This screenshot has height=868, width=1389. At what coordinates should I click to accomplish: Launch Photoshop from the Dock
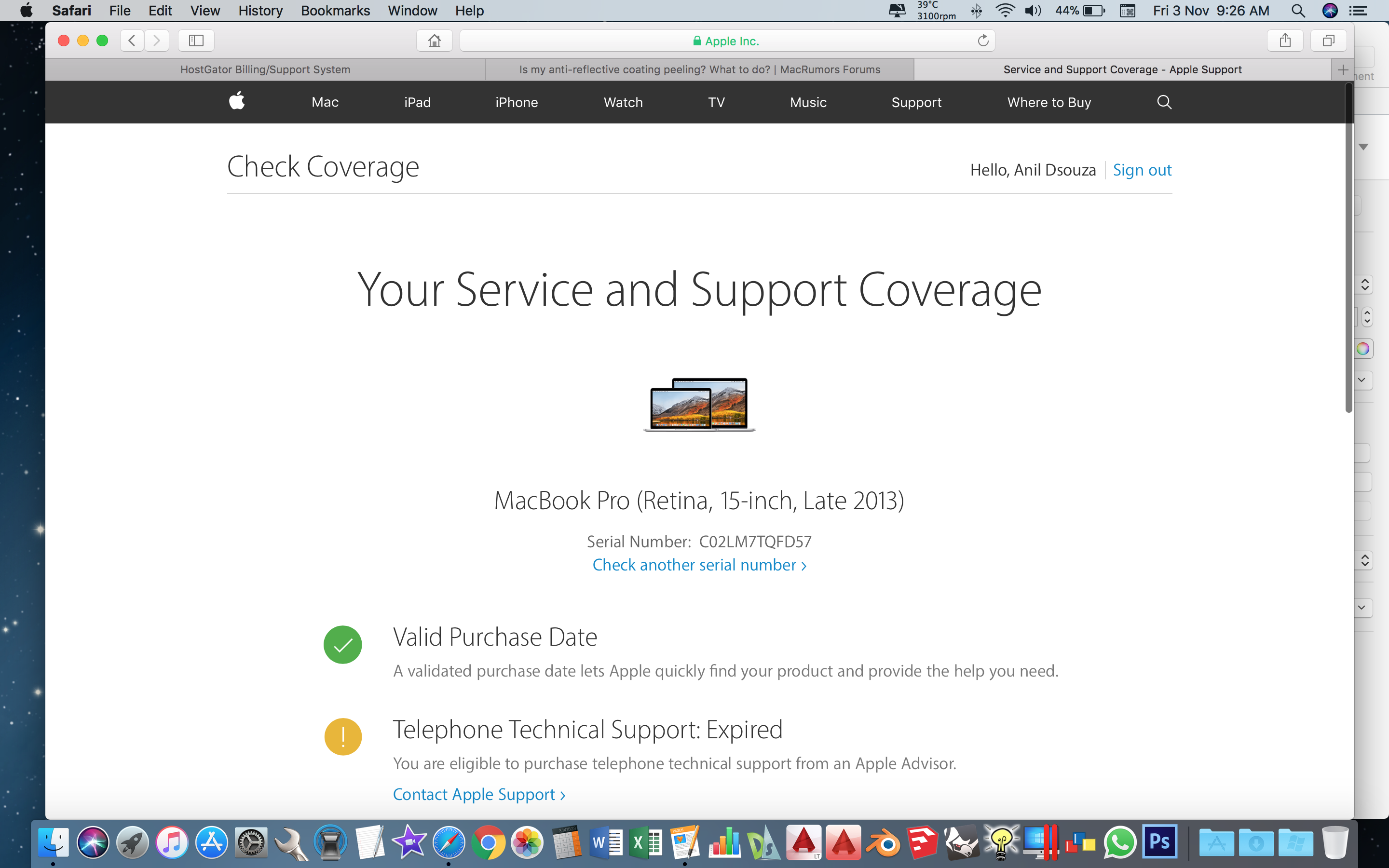1159,841
